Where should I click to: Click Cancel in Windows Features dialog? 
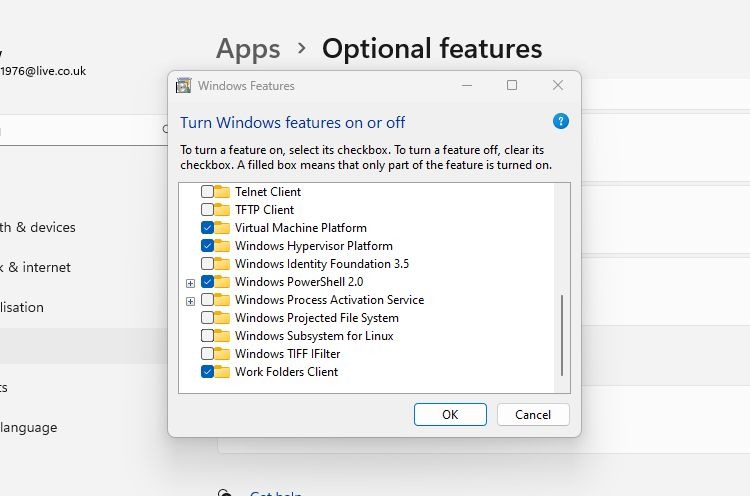(533, 415)
